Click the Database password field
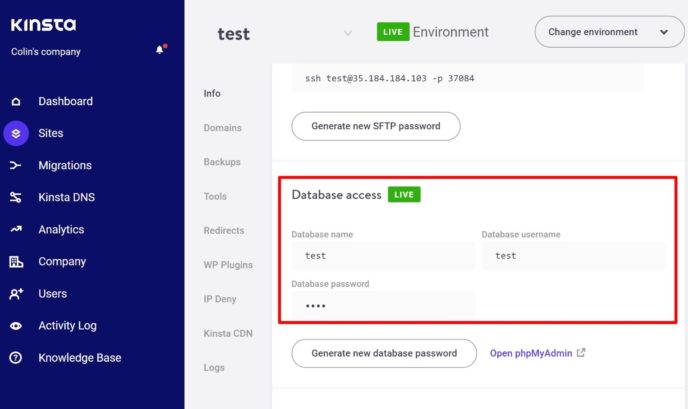The image size is (688, 409). coord(383,305)
